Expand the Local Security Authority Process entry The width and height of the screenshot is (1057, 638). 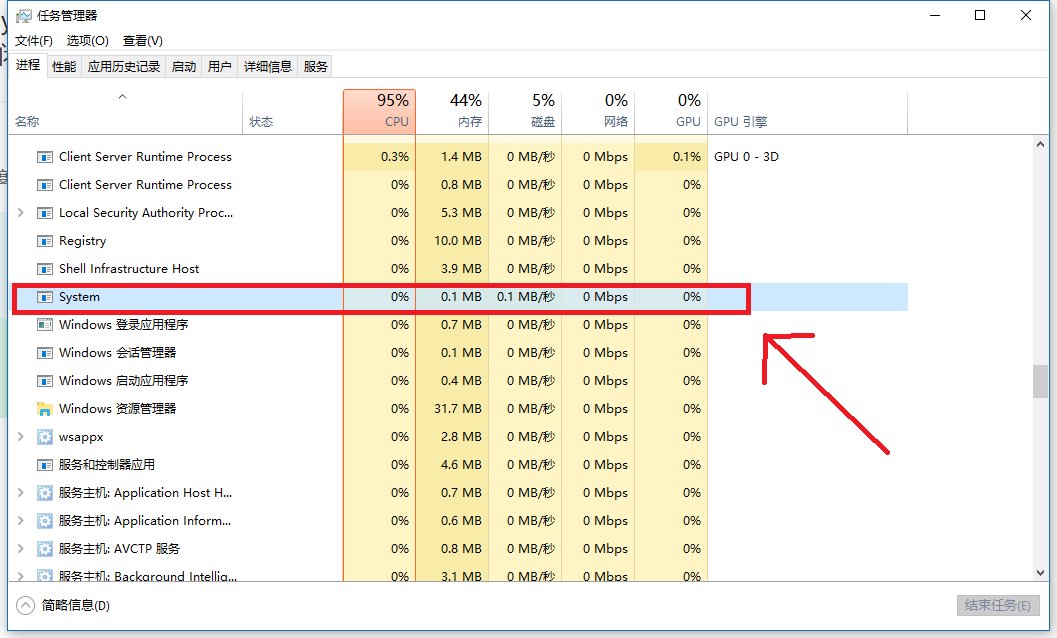[x=20, y=213]
